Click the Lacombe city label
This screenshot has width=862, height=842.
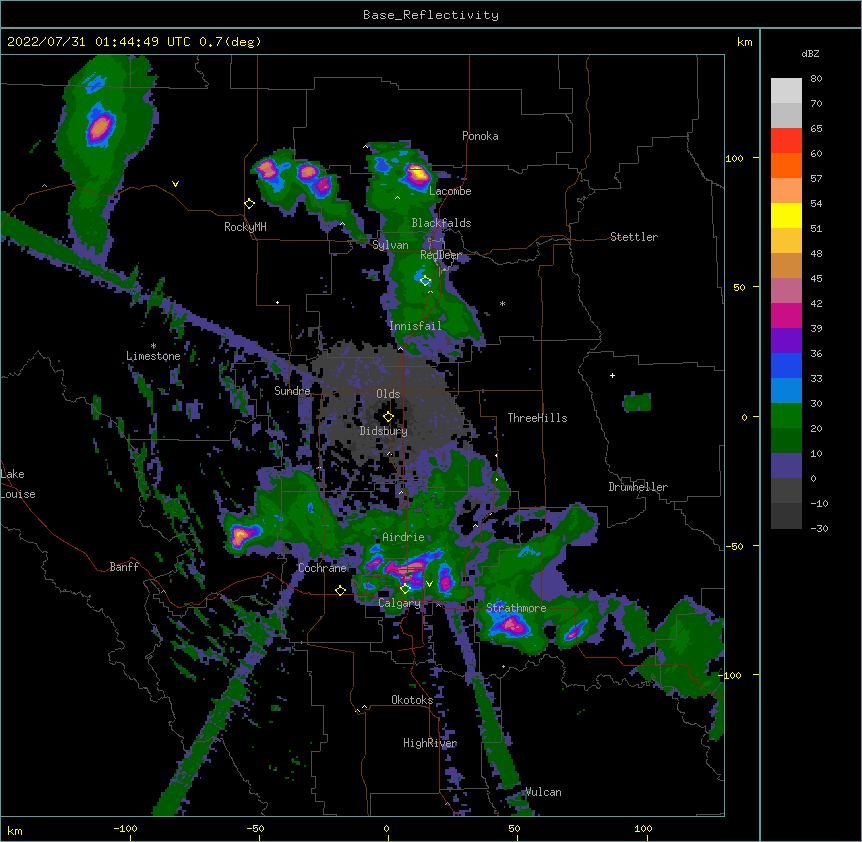[450, 191]
